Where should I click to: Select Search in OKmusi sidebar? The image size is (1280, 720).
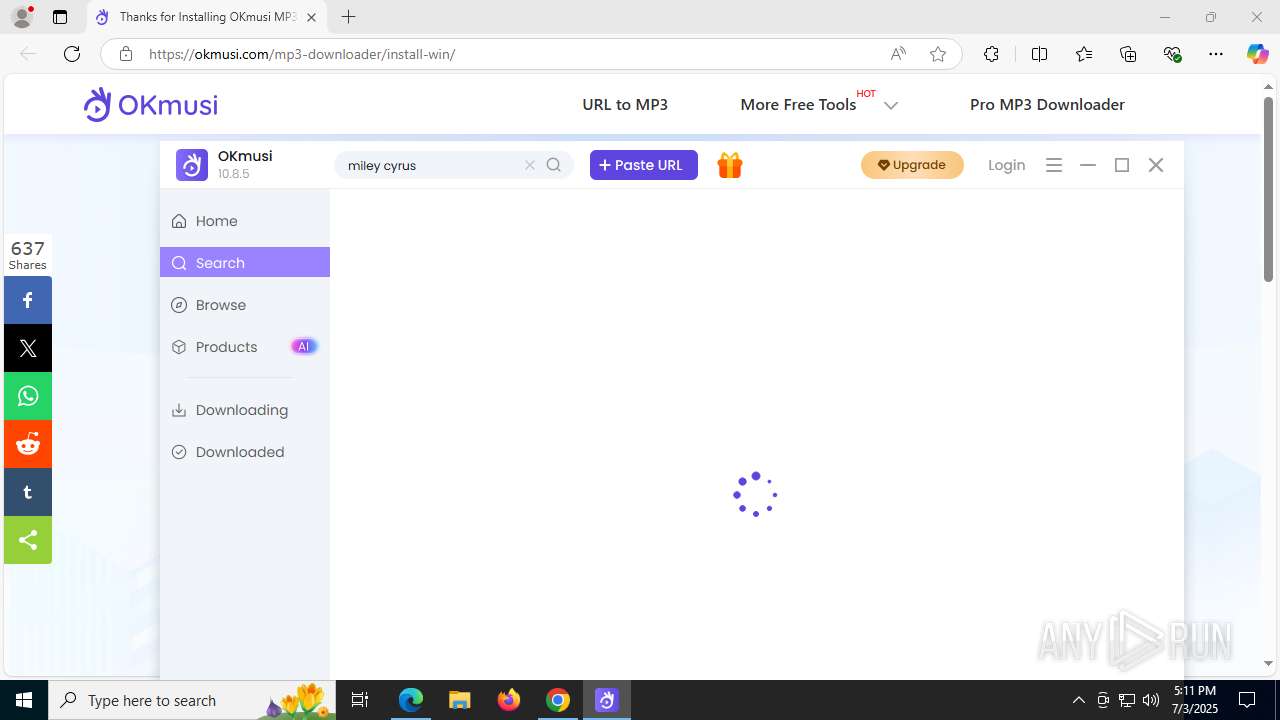coord(245,263)
